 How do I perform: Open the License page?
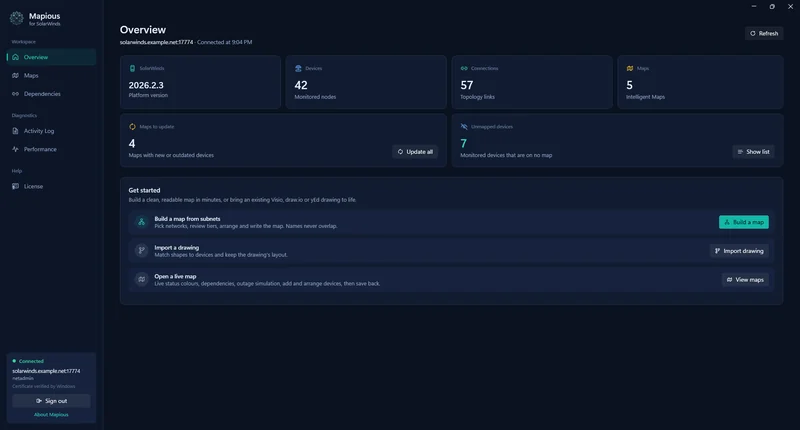51,187
